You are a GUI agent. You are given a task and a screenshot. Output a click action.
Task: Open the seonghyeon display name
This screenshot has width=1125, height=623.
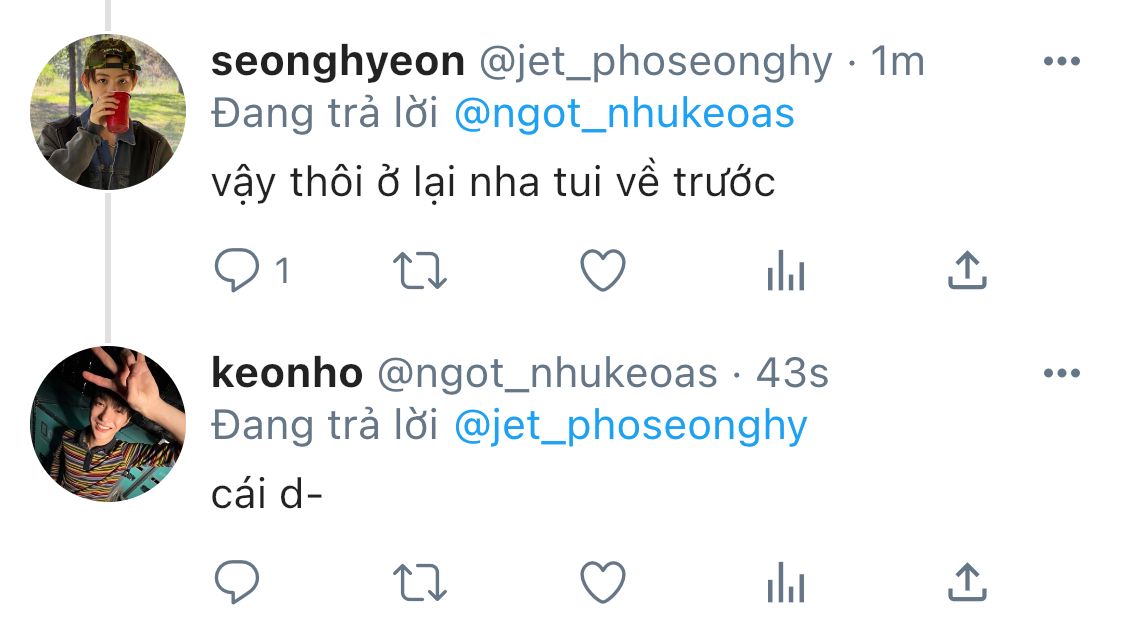[x=338, y=62]
